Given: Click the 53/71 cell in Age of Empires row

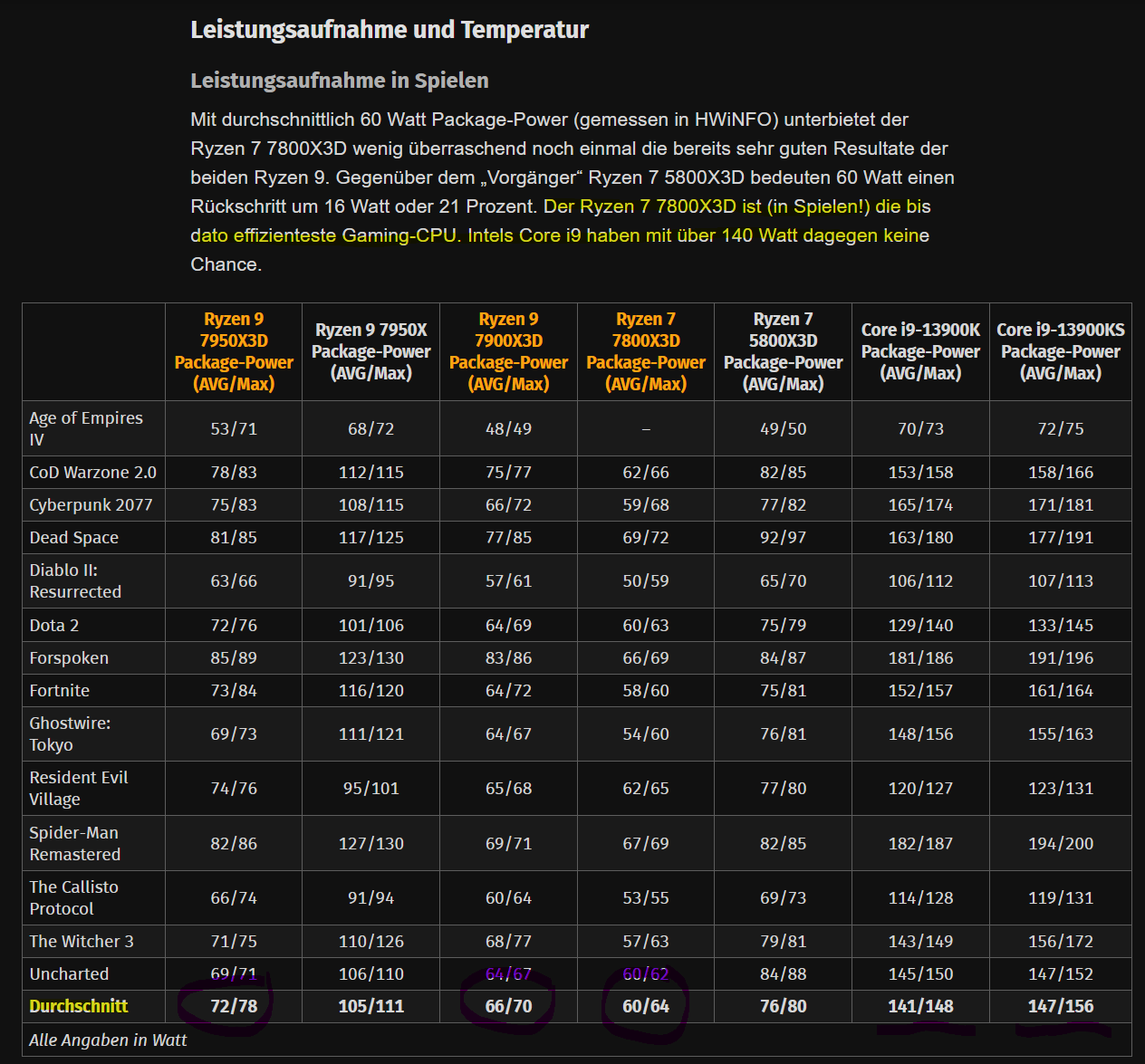Looking at the screenshot, I should coord(234,428).
